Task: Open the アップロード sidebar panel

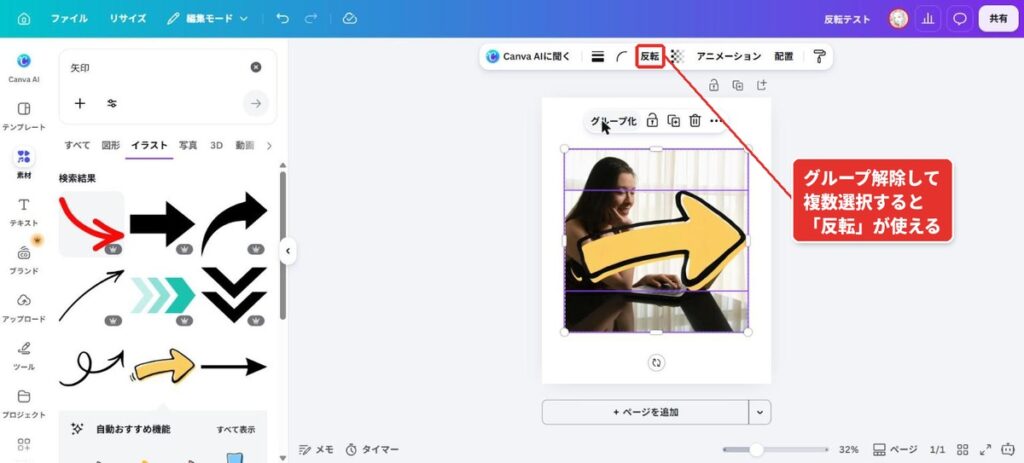Action: 24,308
